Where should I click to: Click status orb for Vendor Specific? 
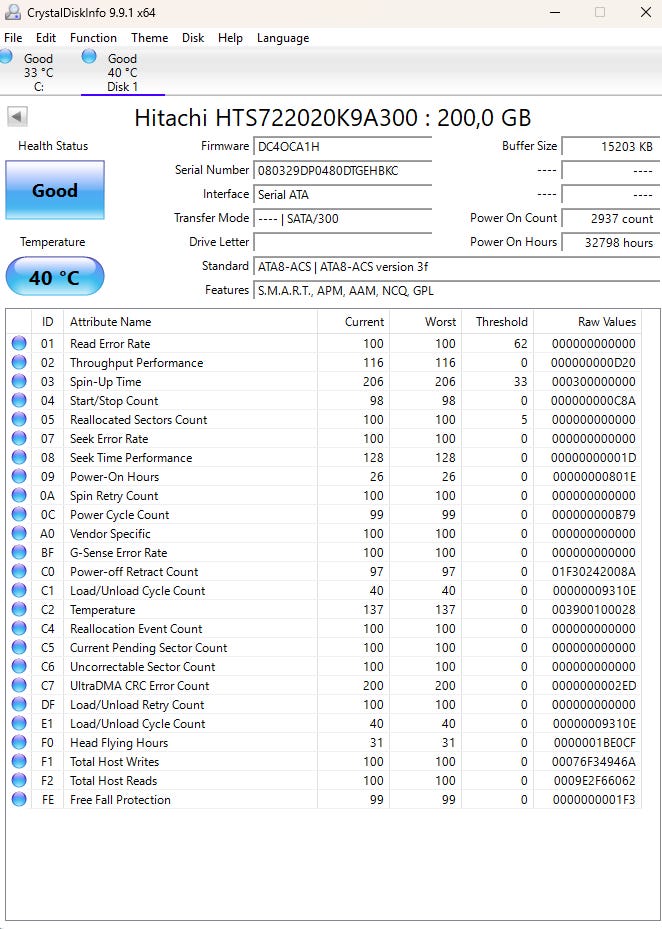point(19,533)
